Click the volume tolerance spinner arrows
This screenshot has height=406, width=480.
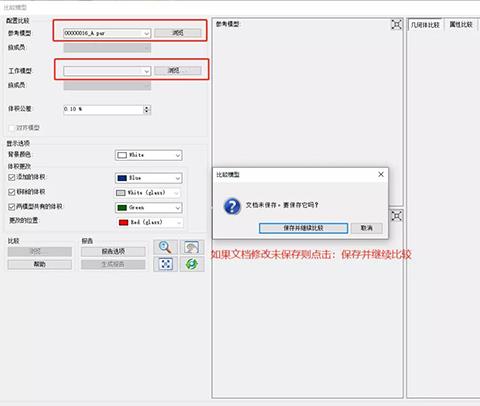pos(147,109)
